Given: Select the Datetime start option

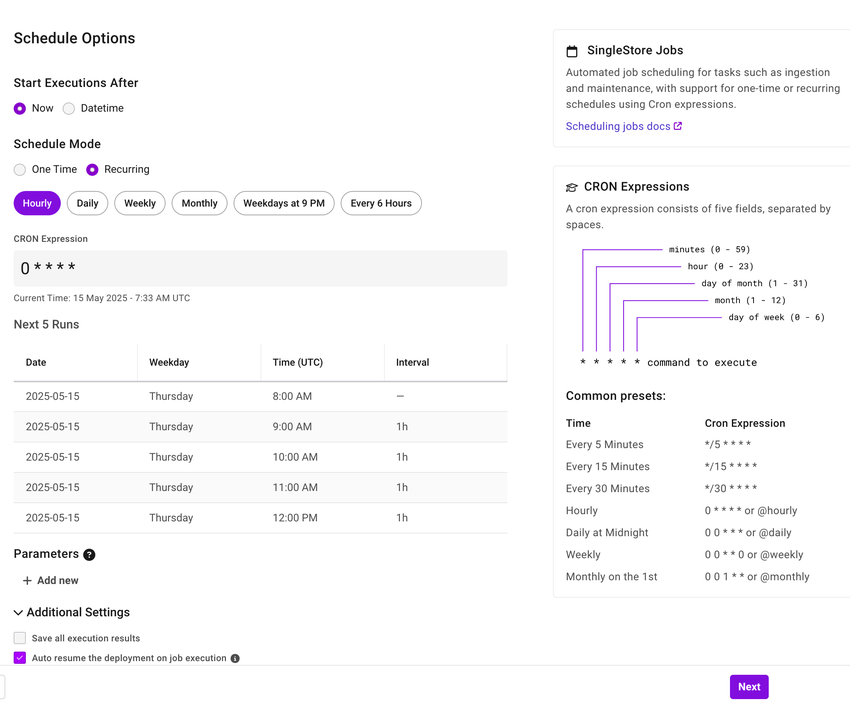Looking at the screenshot, I should click(x=69, y=108).
